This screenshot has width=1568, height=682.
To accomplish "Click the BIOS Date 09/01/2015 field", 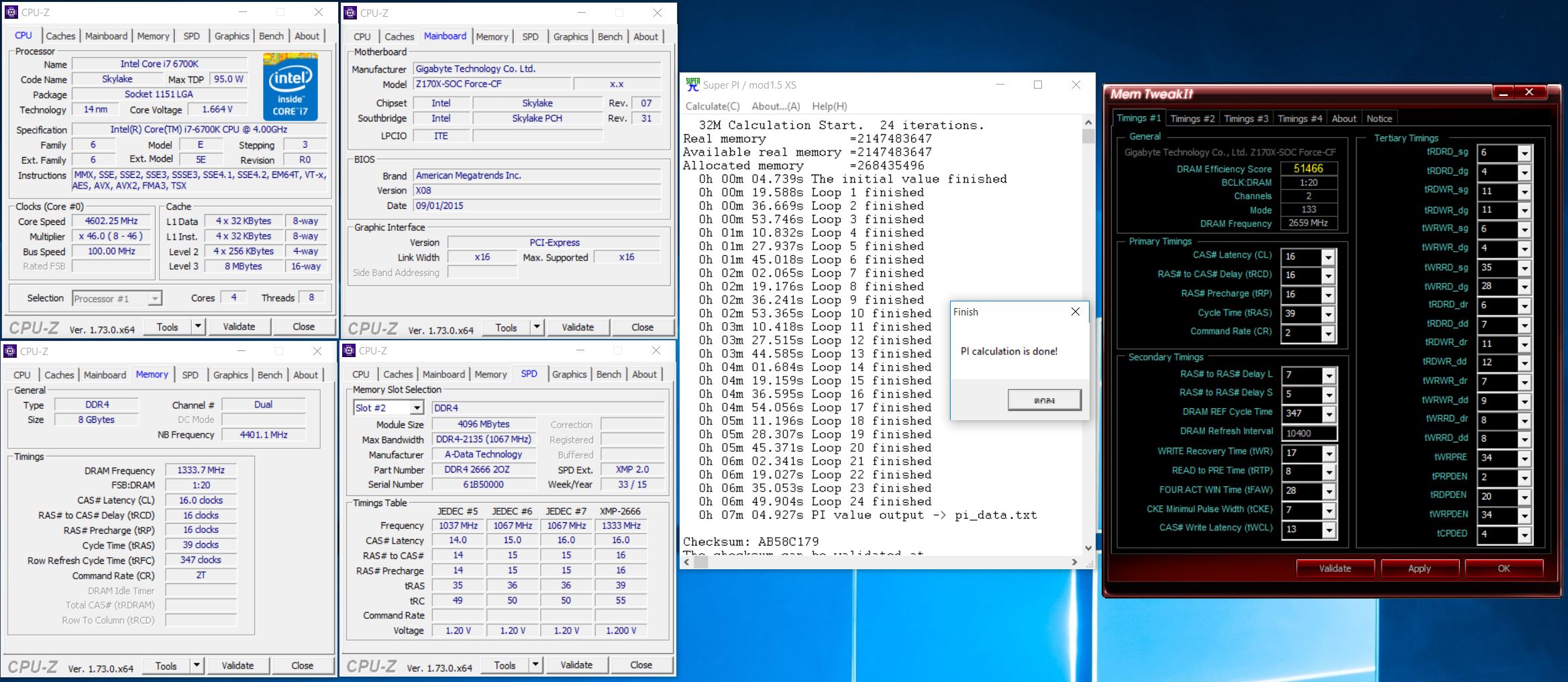I will point(537,205).
